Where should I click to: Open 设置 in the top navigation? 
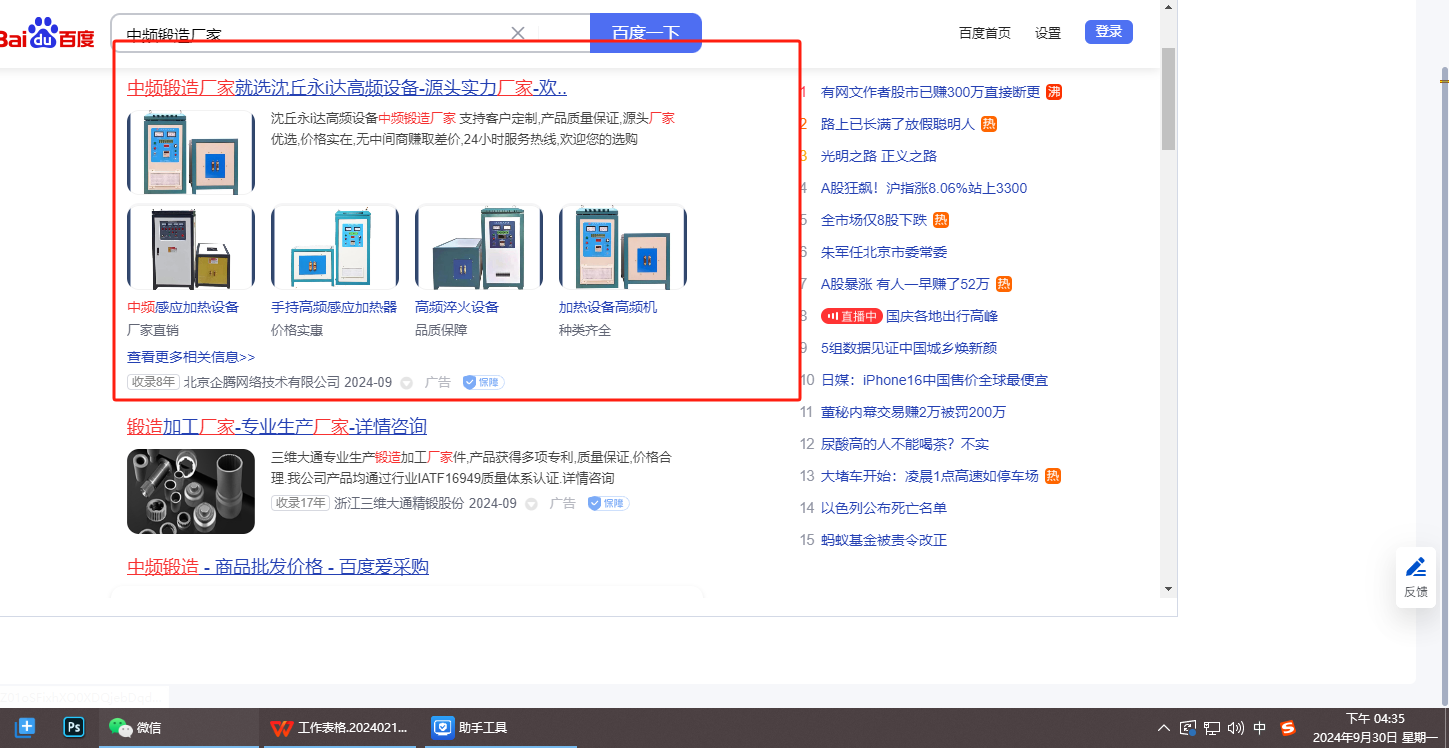pos(1047,33)
